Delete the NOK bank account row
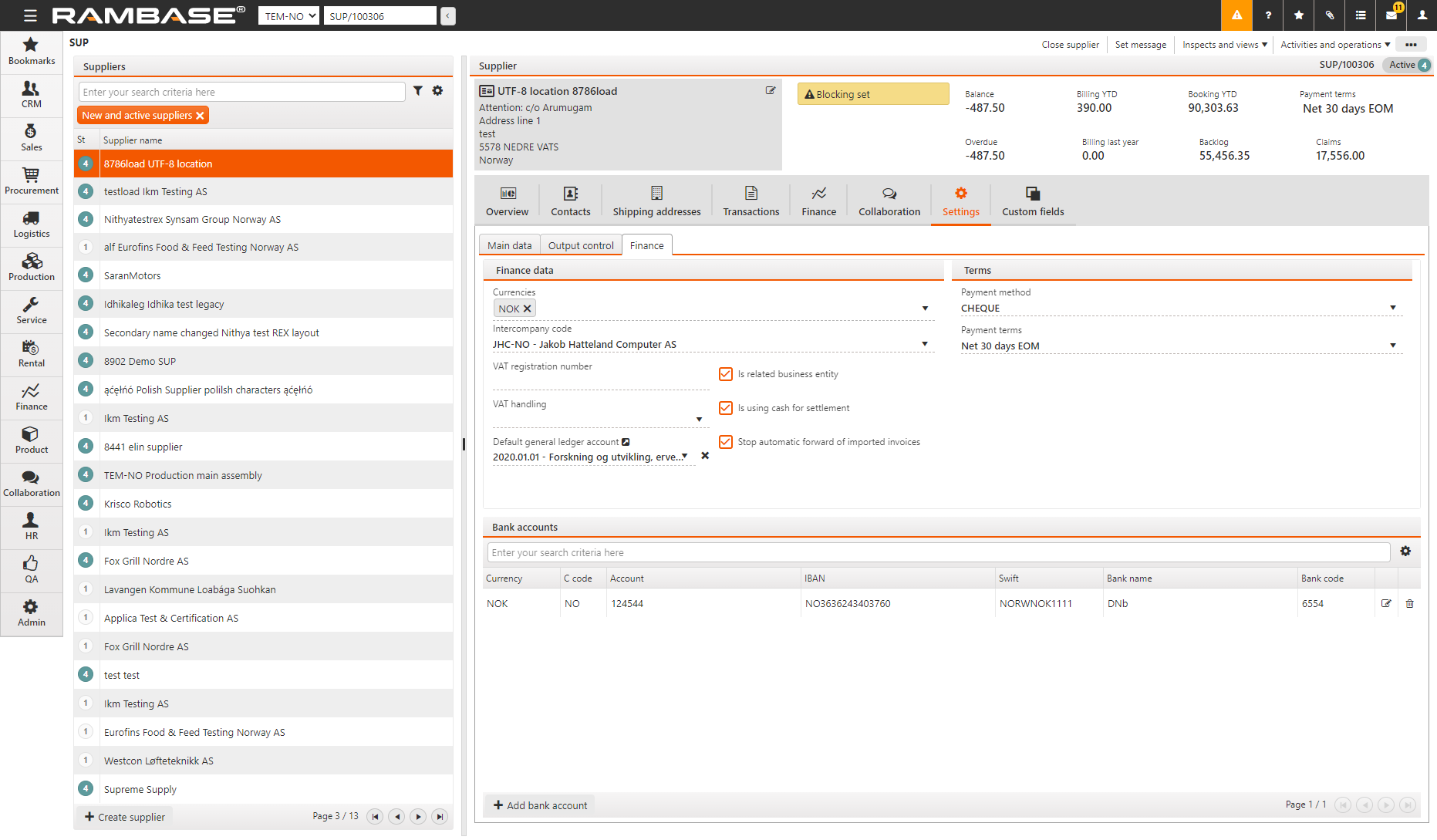Screen dimensions: 1437x840 [1409, 604]
